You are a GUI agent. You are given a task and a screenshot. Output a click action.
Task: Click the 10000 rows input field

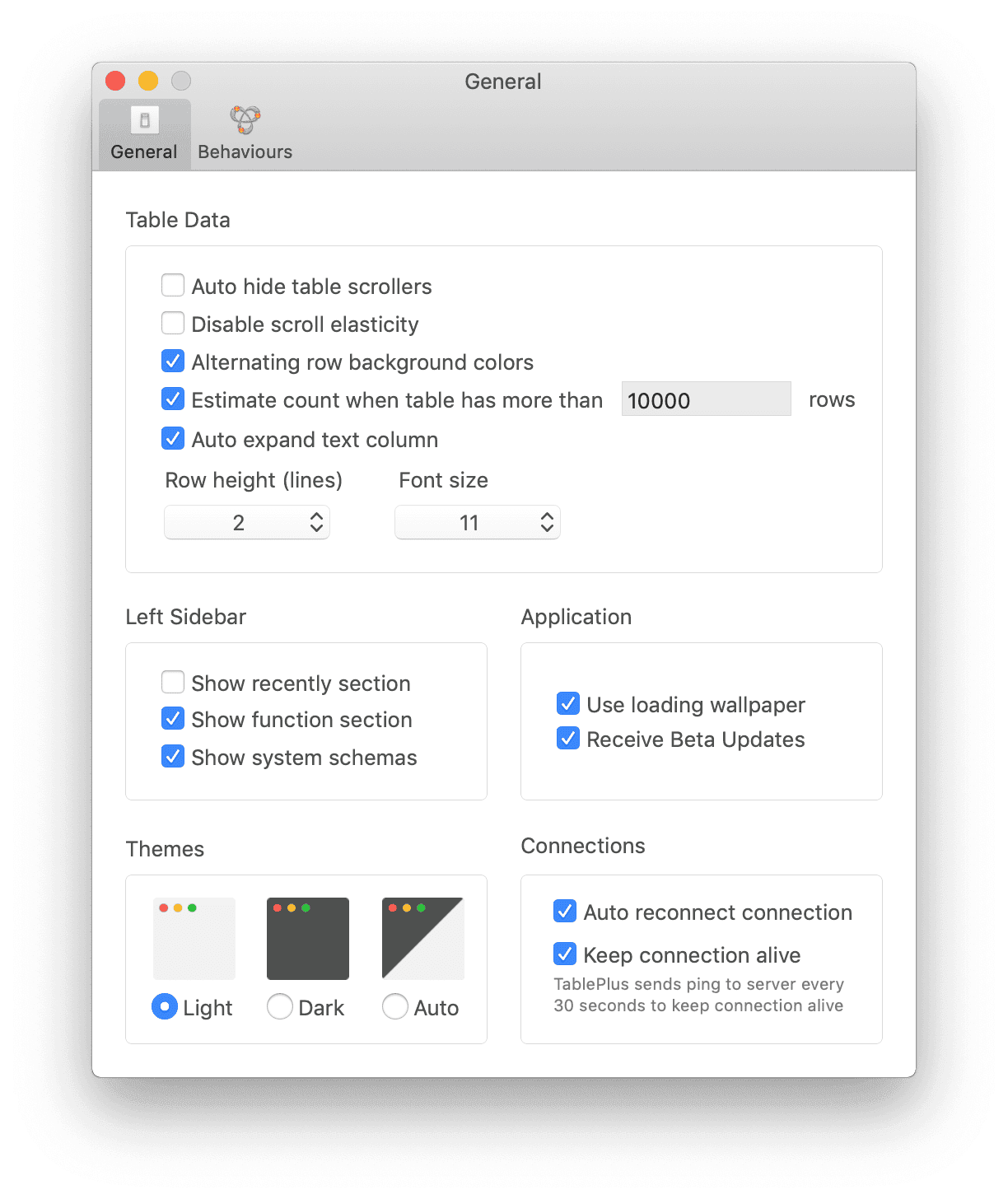(x=706, y=399)
